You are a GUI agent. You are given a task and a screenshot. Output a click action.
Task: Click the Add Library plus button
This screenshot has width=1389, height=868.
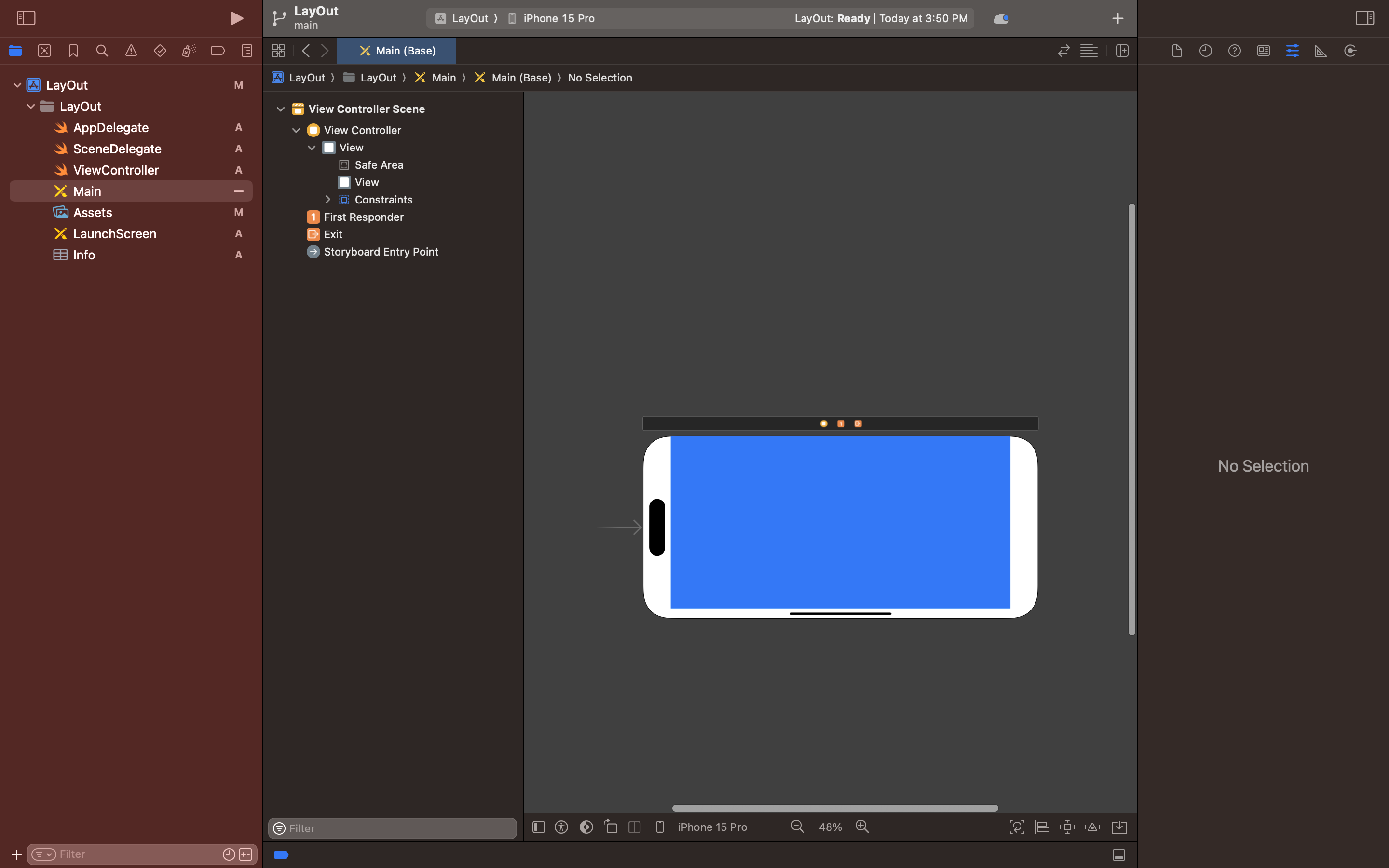pos(1117,18)
